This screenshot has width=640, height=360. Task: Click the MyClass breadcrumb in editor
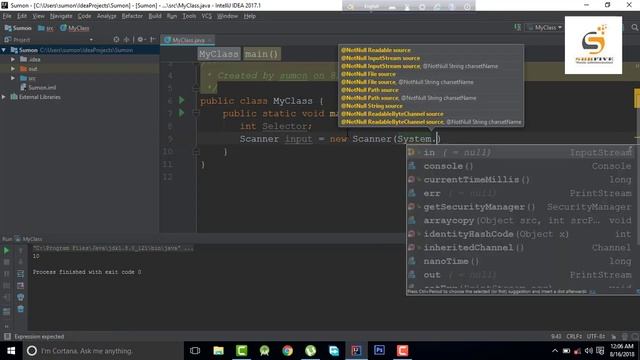point(218,54)
